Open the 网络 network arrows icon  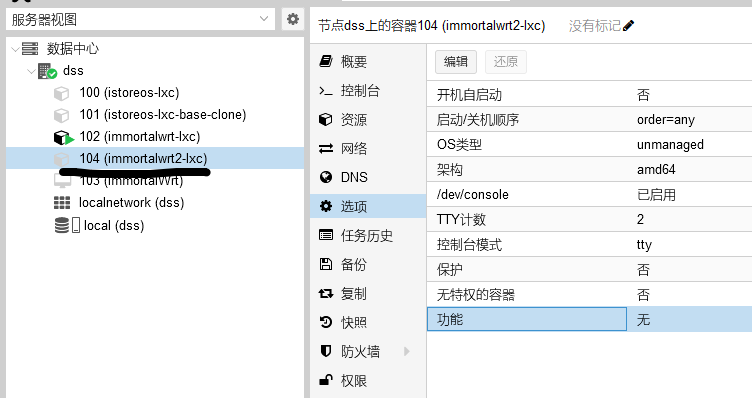coord(326,148)
